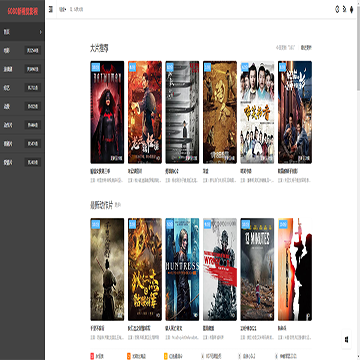Viewport: 360px width, 360px height.
Task: Open the 电影 category in the sidebar
Action: [x=22, y=50]
